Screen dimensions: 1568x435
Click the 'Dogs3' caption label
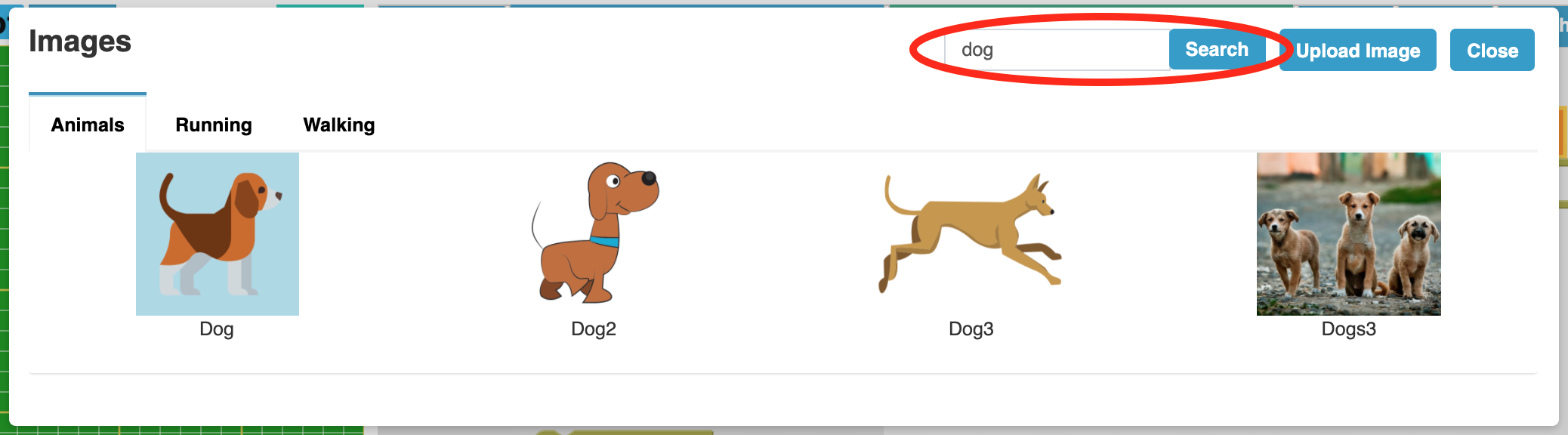click(1349, 329)
